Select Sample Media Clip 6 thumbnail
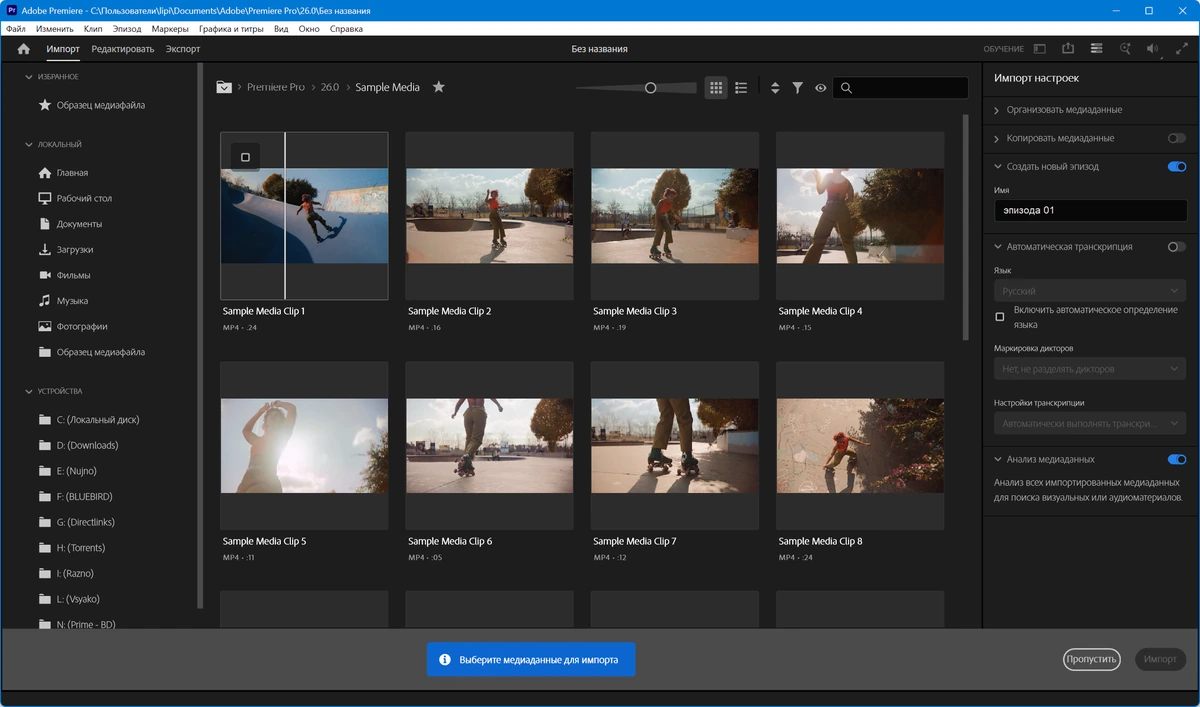This screenshot has width=1200, height=707. coord(489,446)
